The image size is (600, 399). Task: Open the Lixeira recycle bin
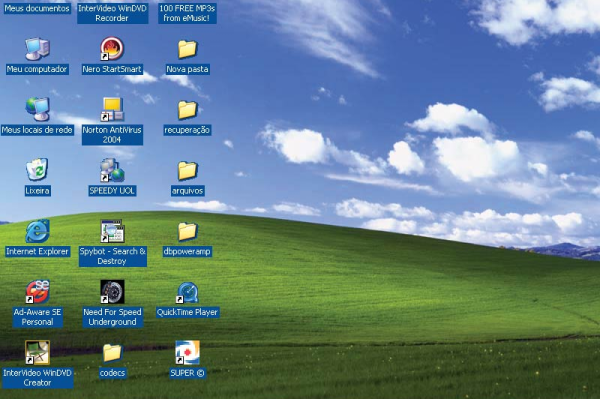click(37, 170)
